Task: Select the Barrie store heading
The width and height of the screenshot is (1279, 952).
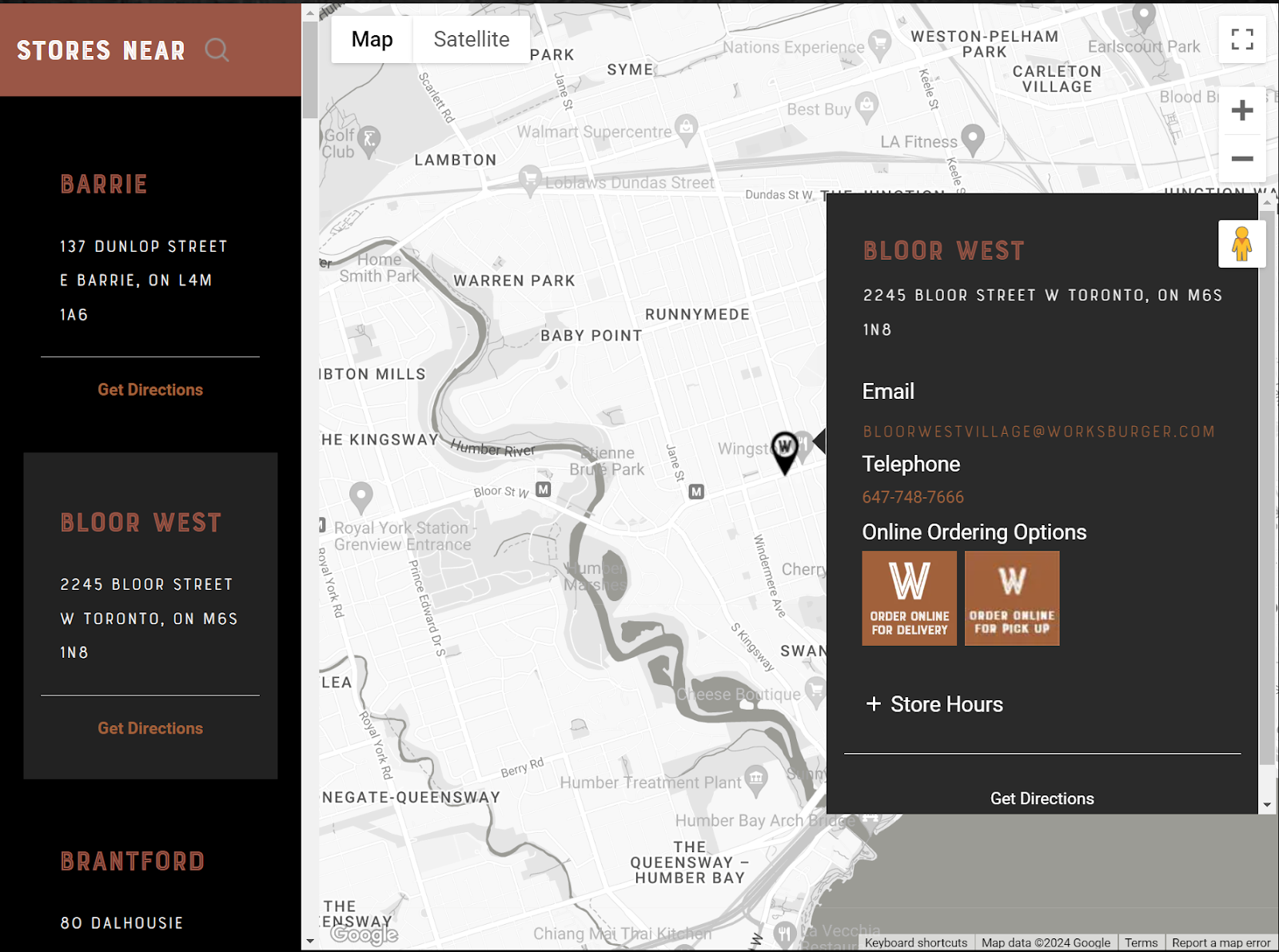Action: pos(104,185)
